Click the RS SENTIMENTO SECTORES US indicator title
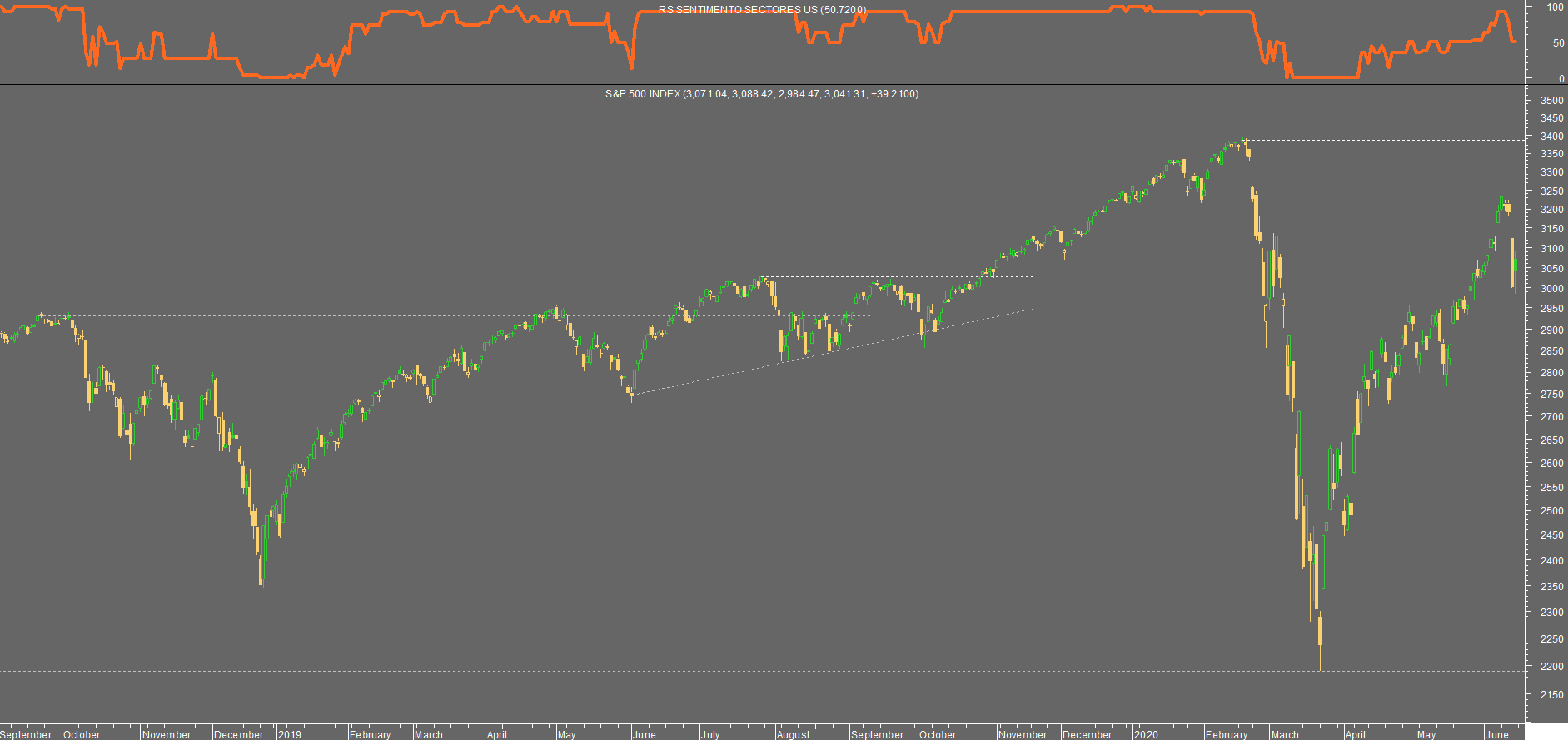 [x=762, y=10]
